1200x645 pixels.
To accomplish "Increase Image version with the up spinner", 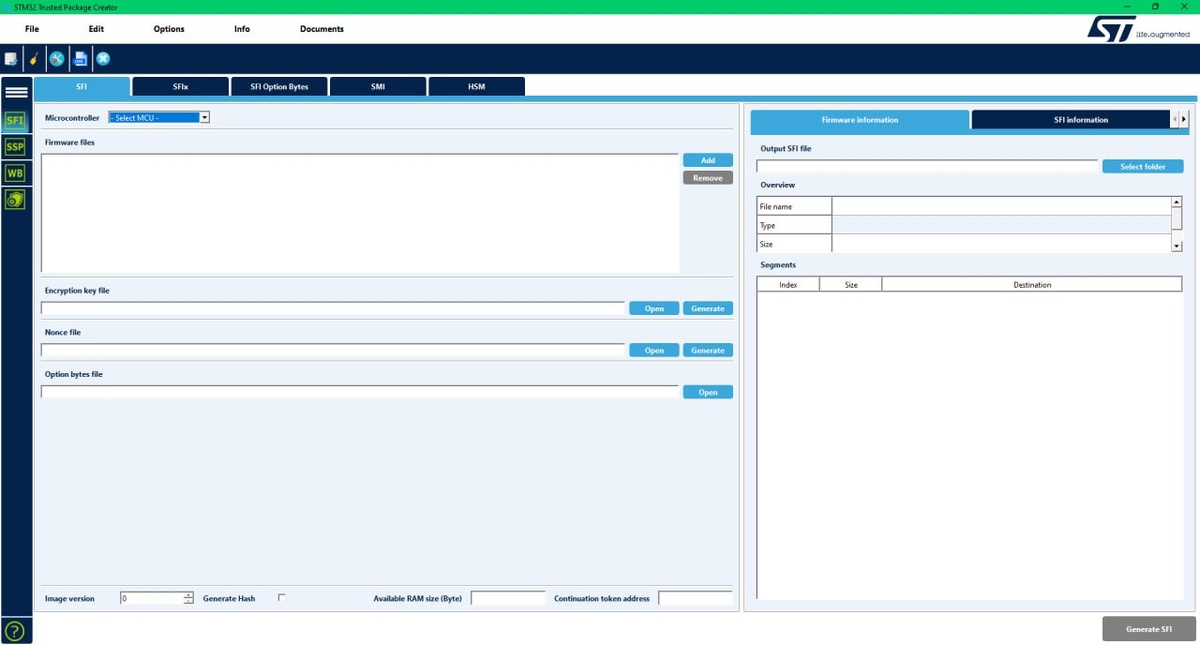I will point(188,595).
